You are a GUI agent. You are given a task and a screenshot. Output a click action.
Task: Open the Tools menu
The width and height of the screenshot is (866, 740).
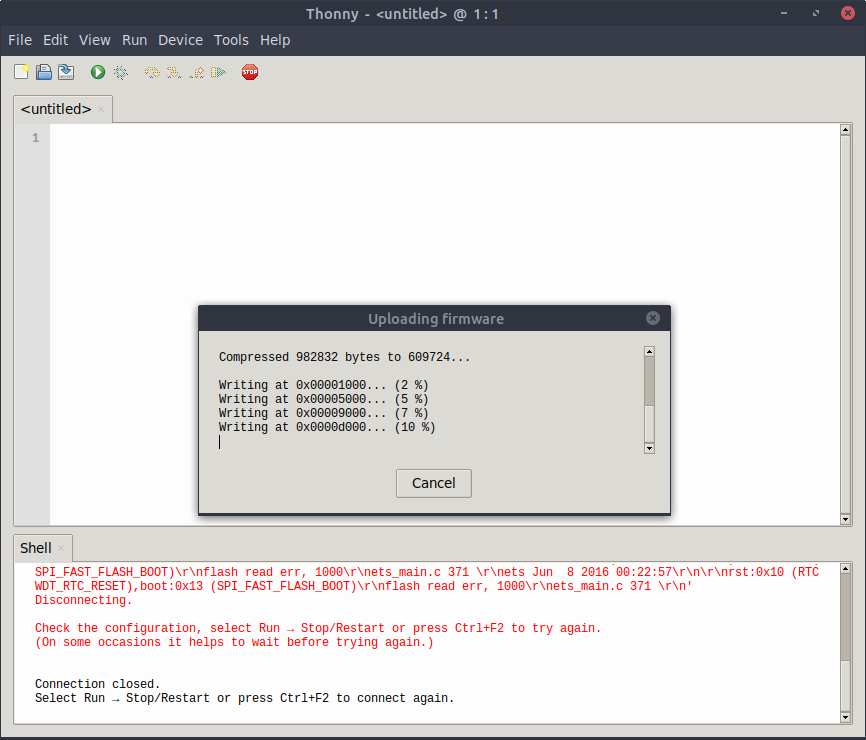231,40
